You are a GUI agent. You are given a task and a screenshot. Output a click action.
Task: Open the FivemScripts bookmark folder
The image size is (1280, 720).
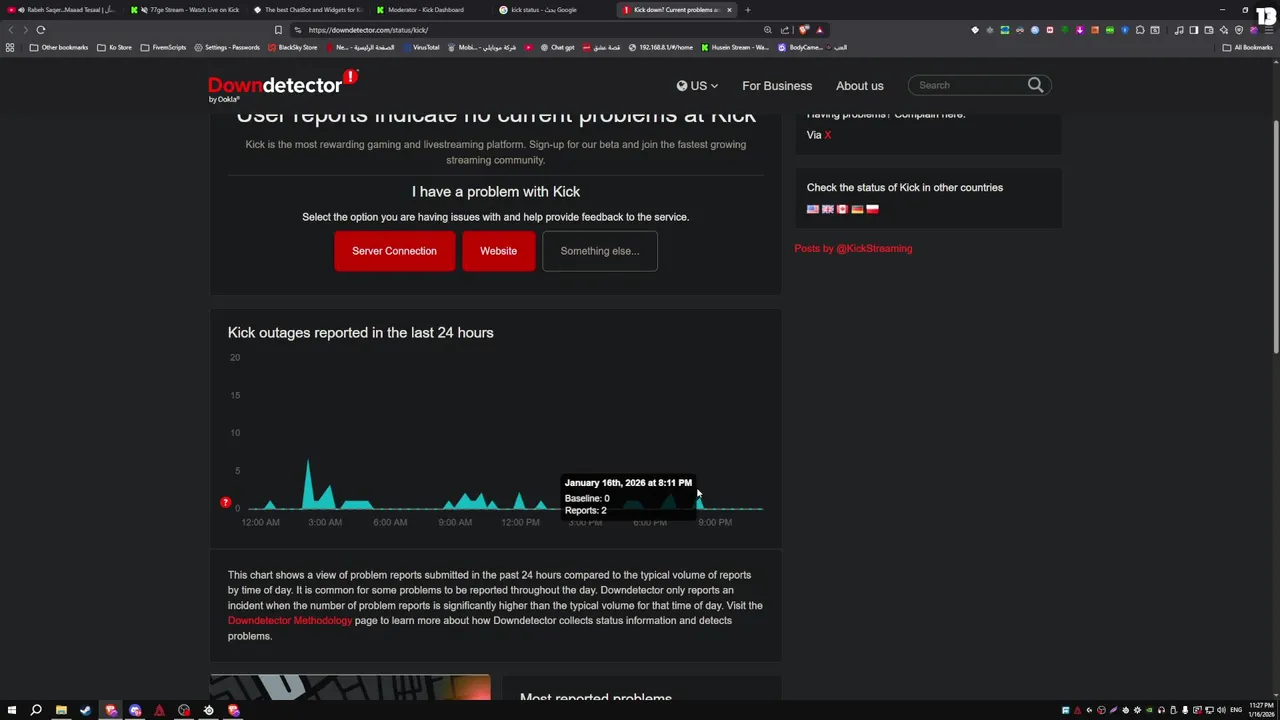coord(163,47)
